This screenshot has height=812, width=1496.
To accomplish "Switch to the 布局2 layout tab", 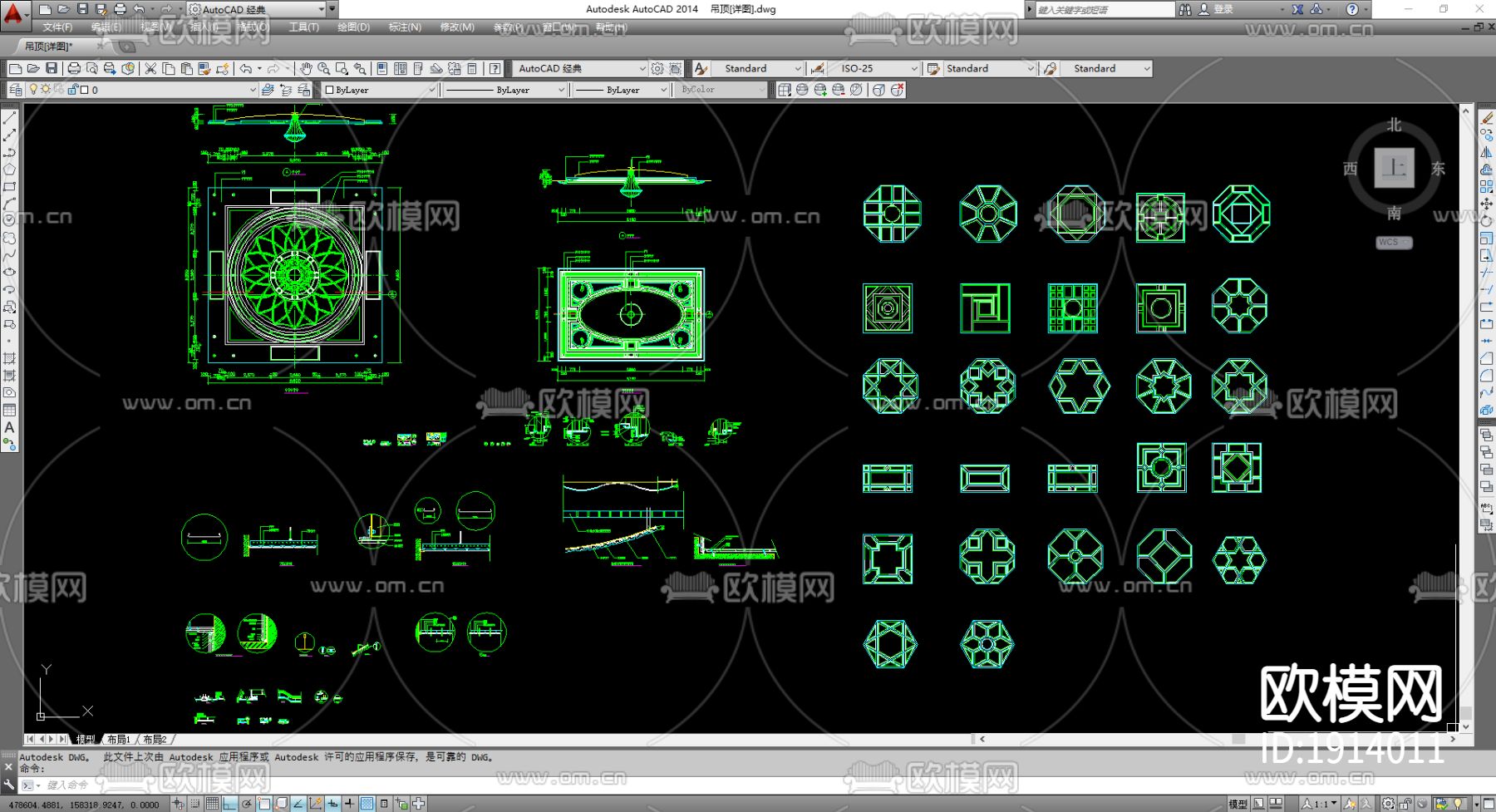I will point(155,739).
